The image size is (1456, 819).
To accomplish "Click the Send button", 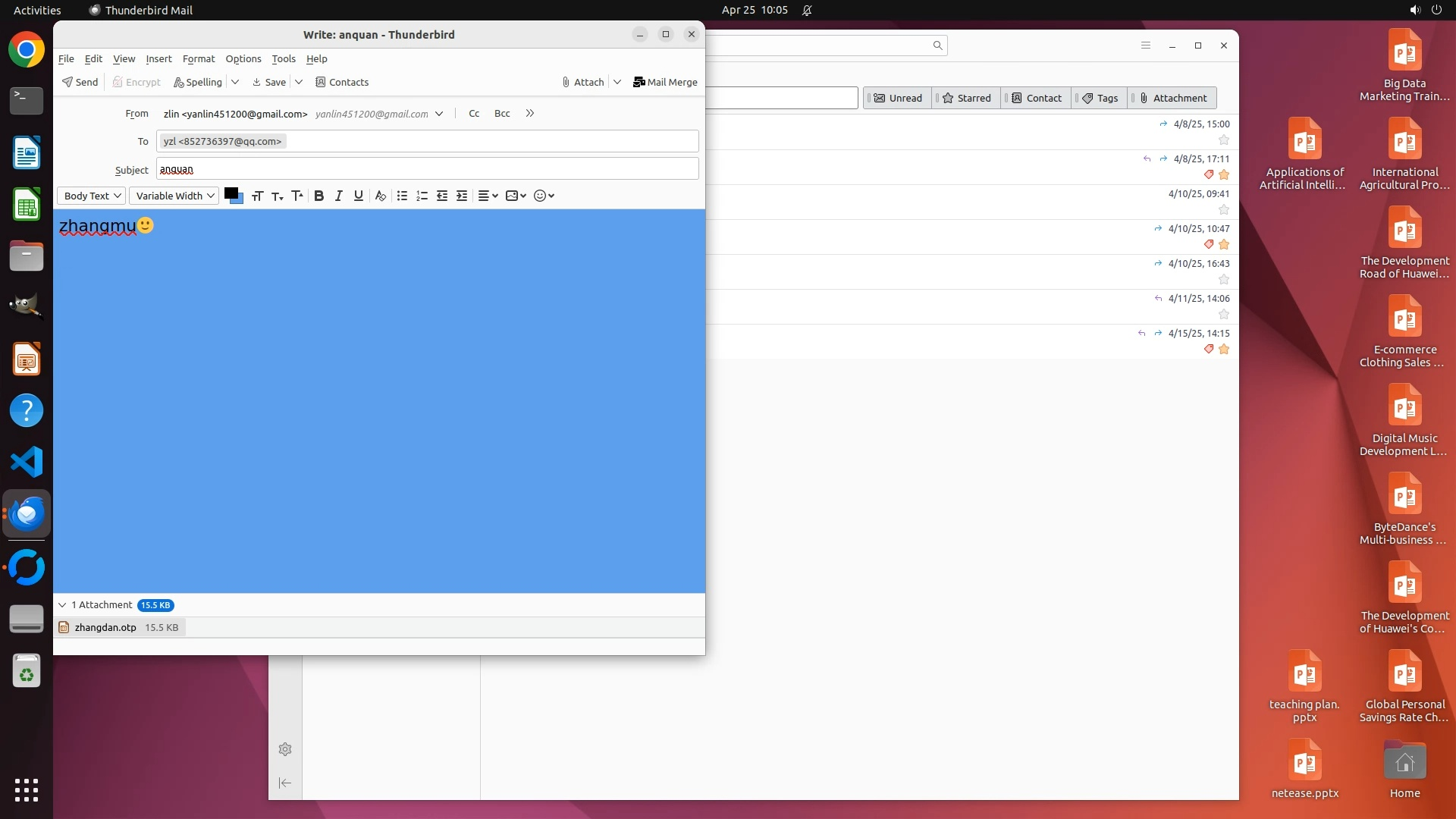I will 80,82.
